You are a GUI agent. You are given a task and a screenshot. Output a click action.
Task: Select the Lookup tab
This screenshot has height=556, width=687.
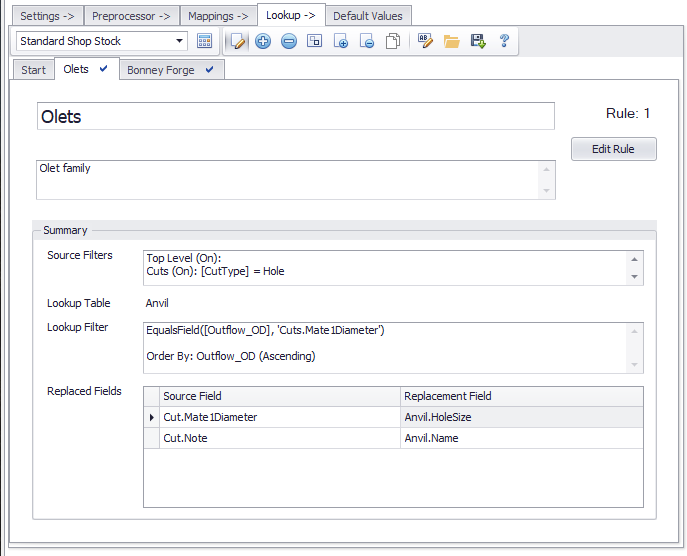tap(291, 15)
